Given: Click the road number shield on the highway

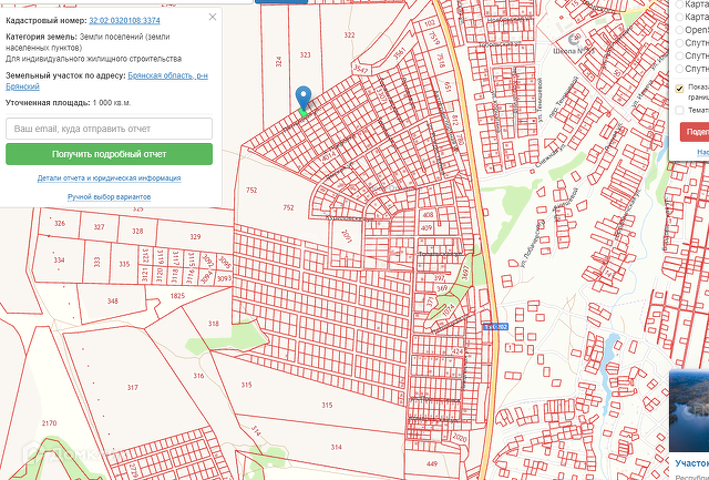Looking at the screenshot, I should tap(494, 326).
